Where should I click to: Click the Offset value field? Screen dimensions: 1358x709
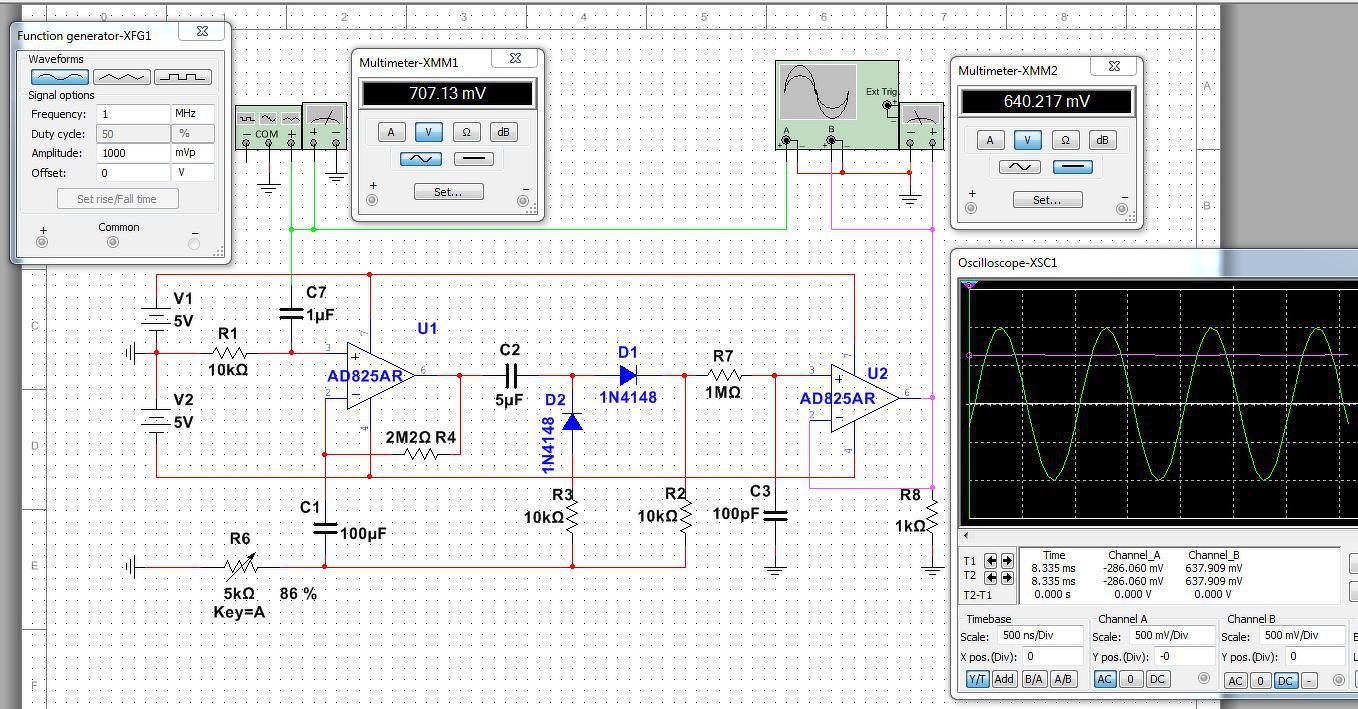(133, 173)
